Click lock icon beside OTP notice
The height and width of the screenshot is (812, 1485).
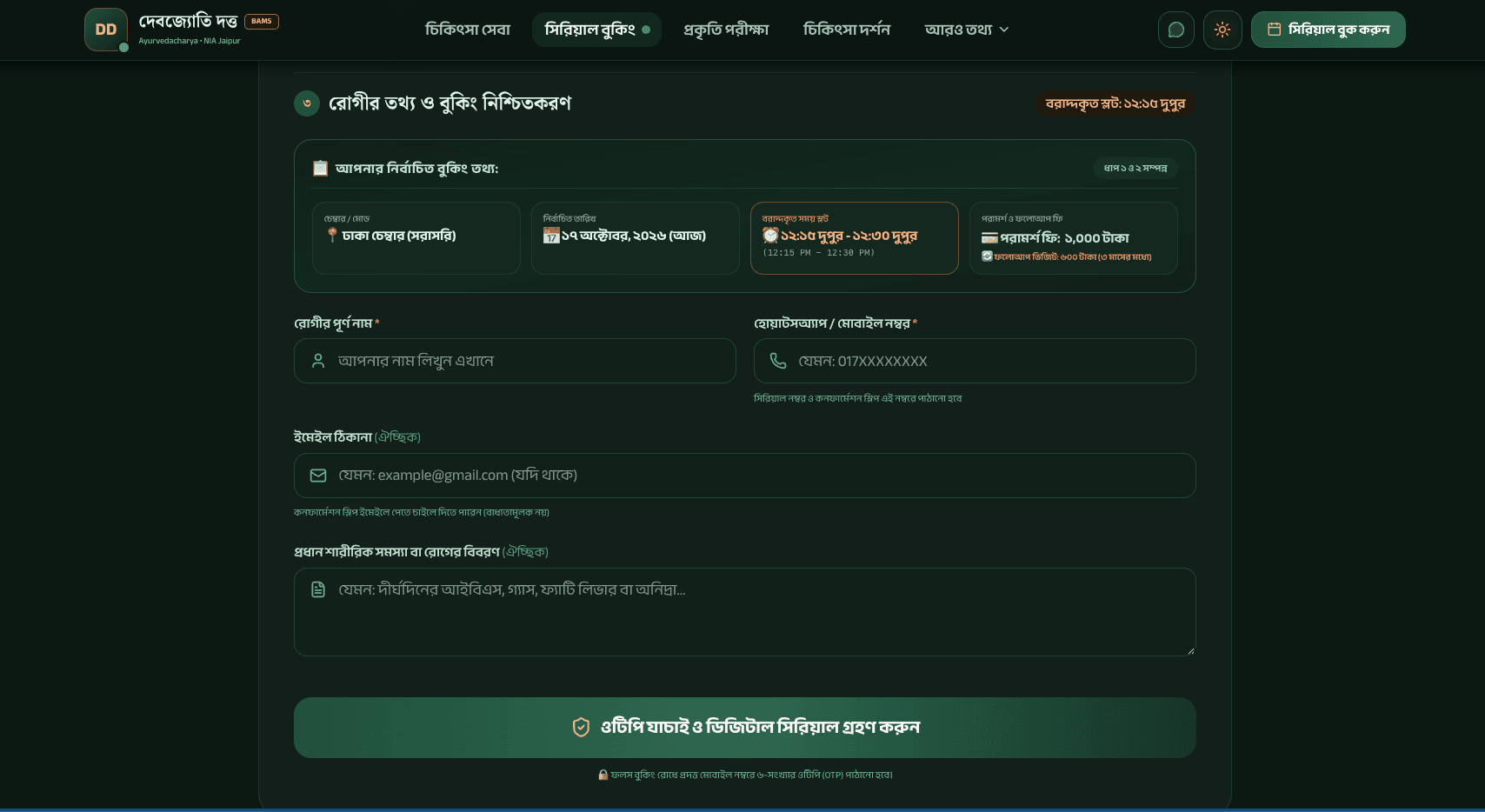click(x=603, y=775)
